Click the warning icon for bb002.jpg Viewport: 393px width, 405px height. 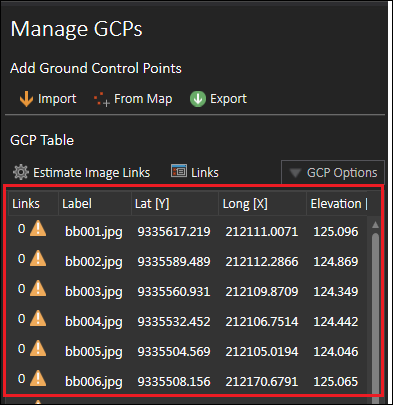point(38,258)
